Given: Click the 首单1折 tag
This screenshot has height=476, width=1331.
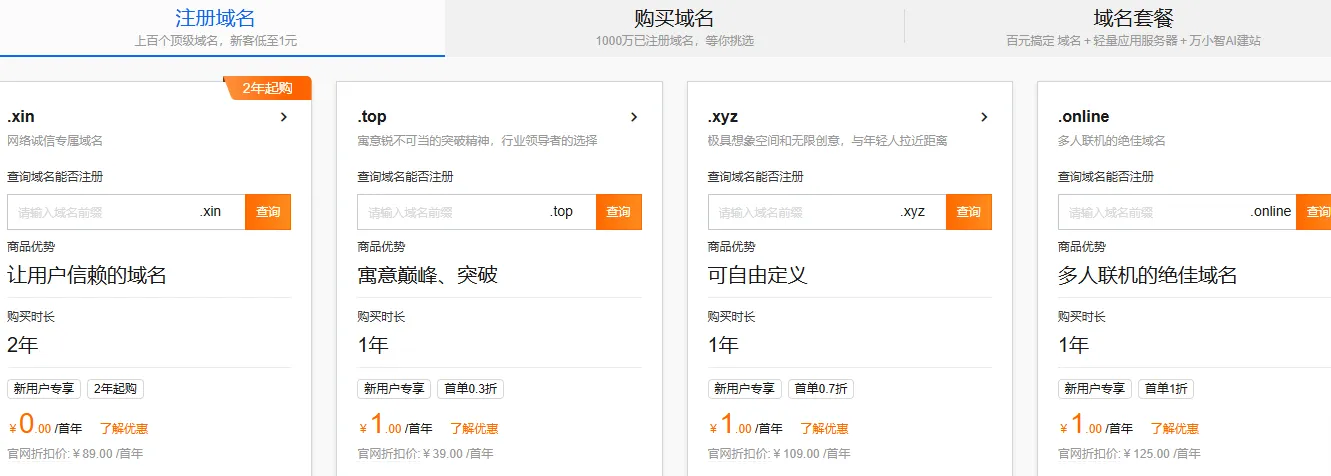Looking at the screenshot, I should pyautogui.click(x=1165, y=389).
